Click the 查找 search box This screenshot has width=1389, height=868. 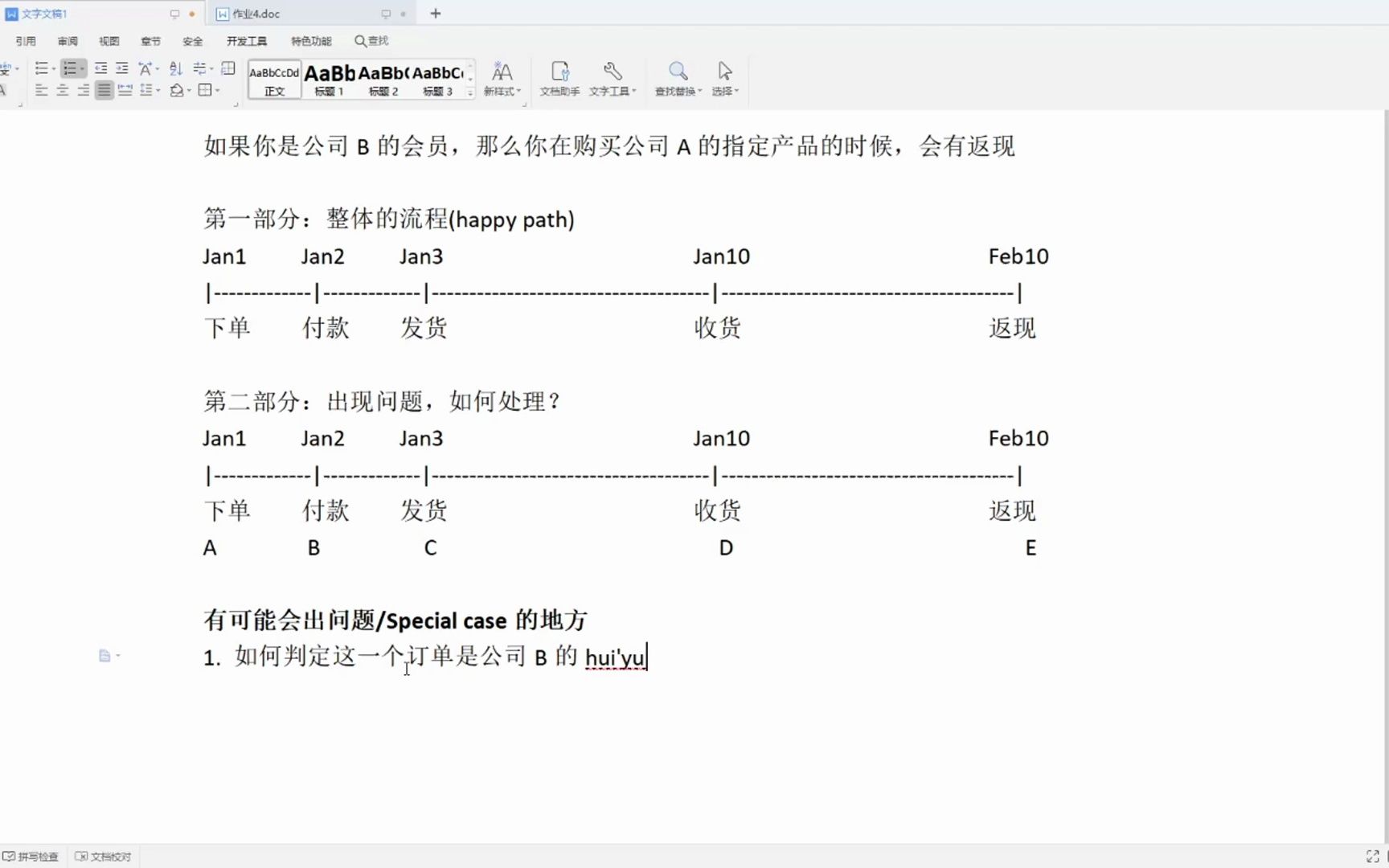point(371,41)
